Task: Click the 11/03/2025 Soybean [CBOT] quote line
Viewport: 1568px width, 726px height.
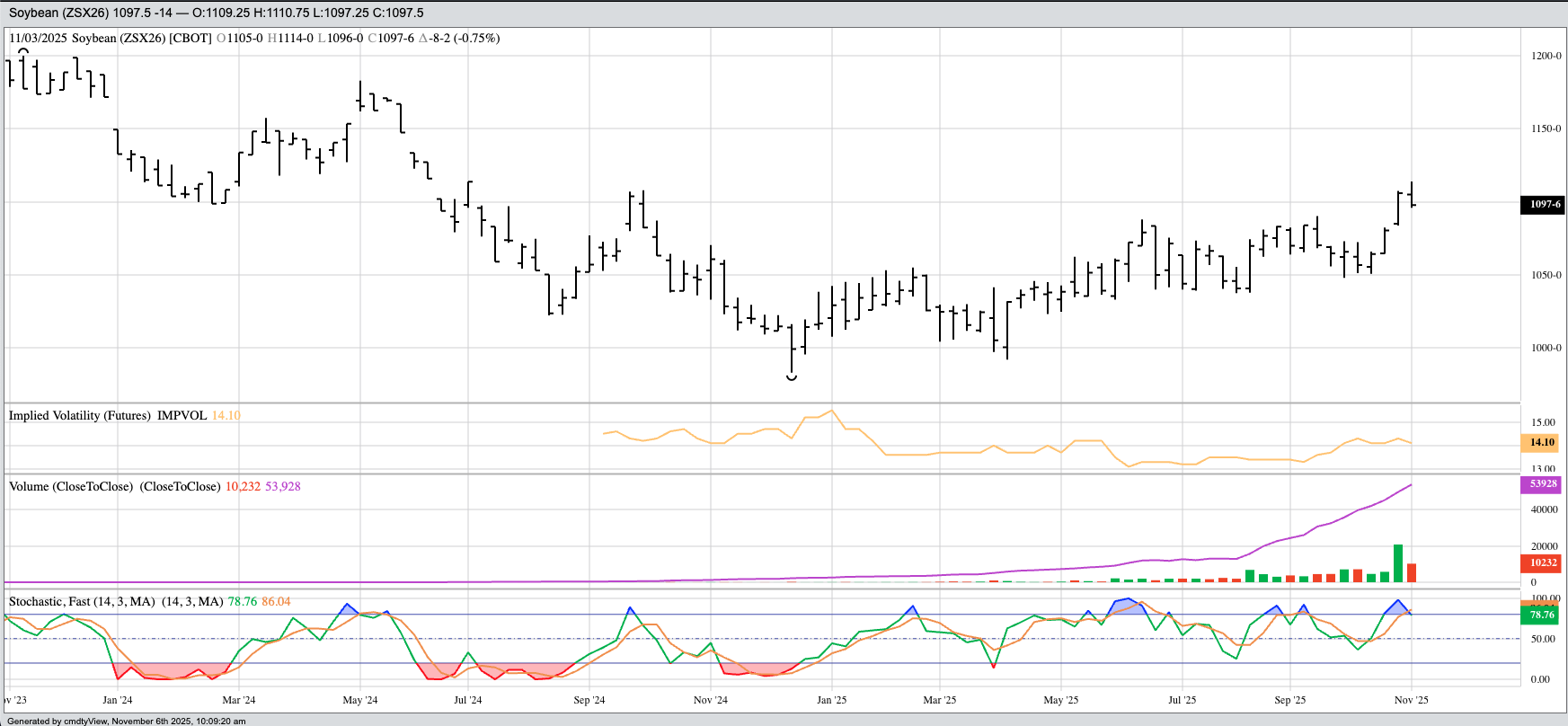Action: click(x=253, y=38)
